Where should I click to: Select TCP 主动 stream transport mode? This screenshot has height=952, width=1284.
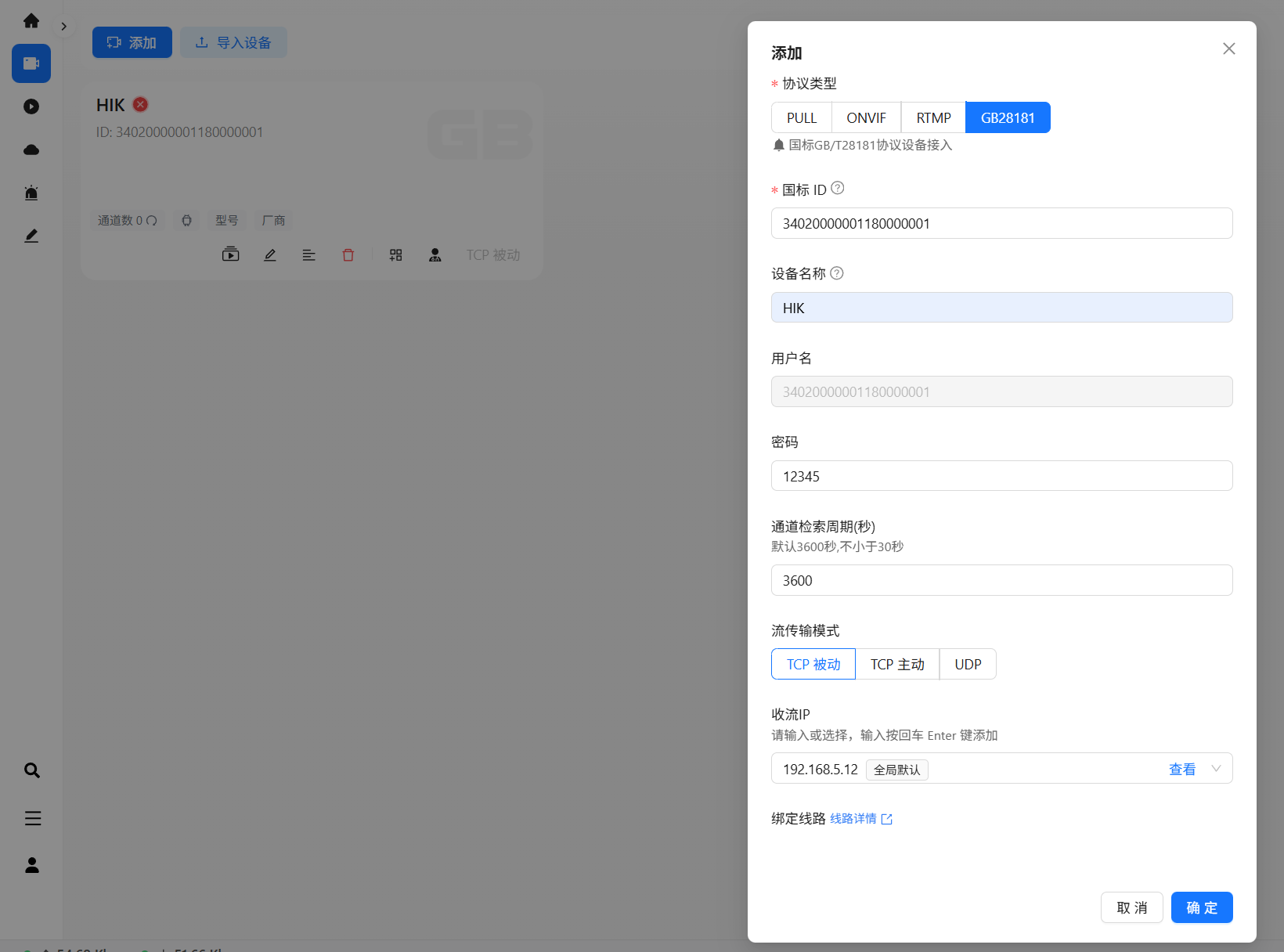click(x=897, y=664)
